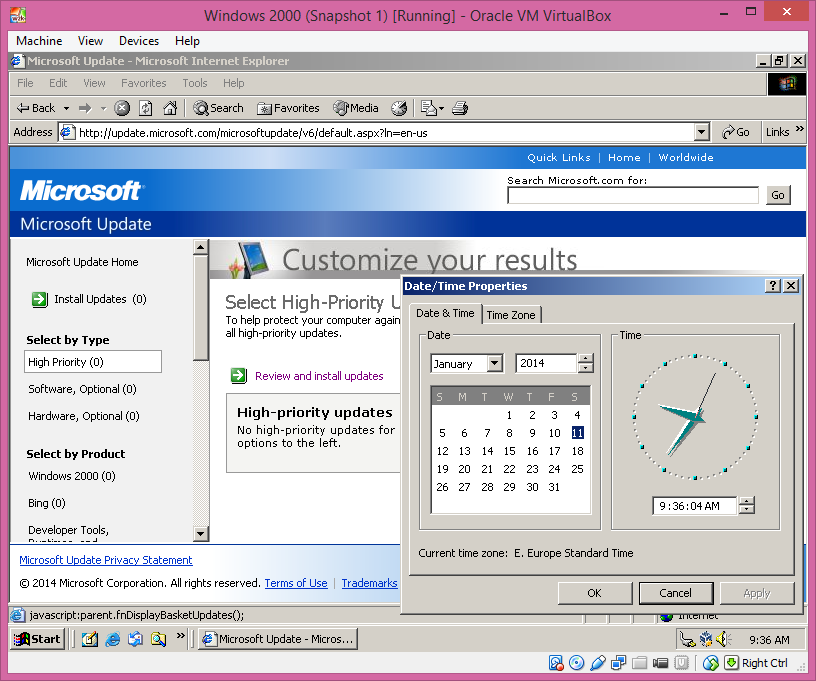816x681 pixels.
Task: Click Review and install updates link
Action: [x=319, y=376]
